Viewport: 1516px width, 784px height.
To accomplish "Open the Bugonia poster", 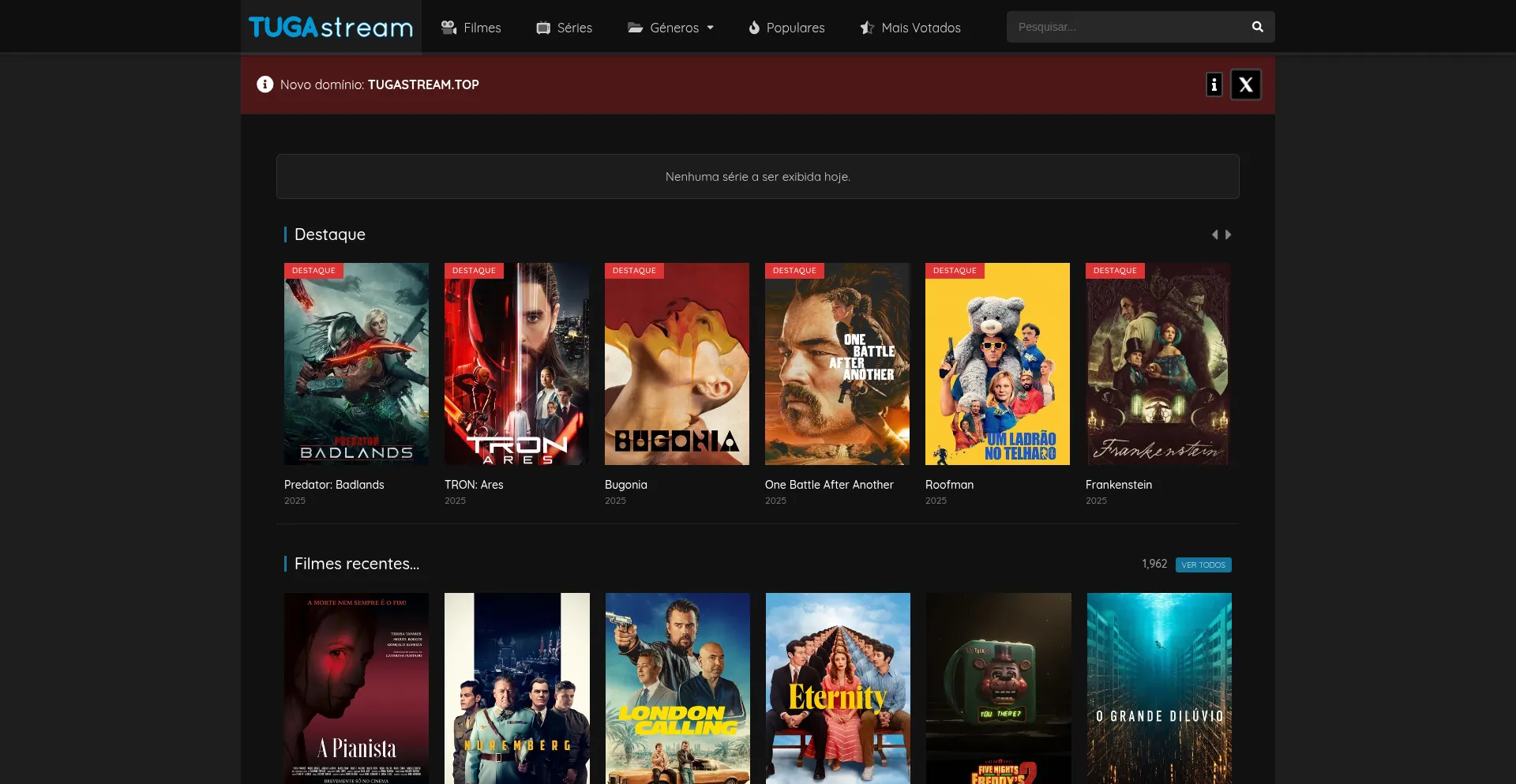I will tap(677, 364).
